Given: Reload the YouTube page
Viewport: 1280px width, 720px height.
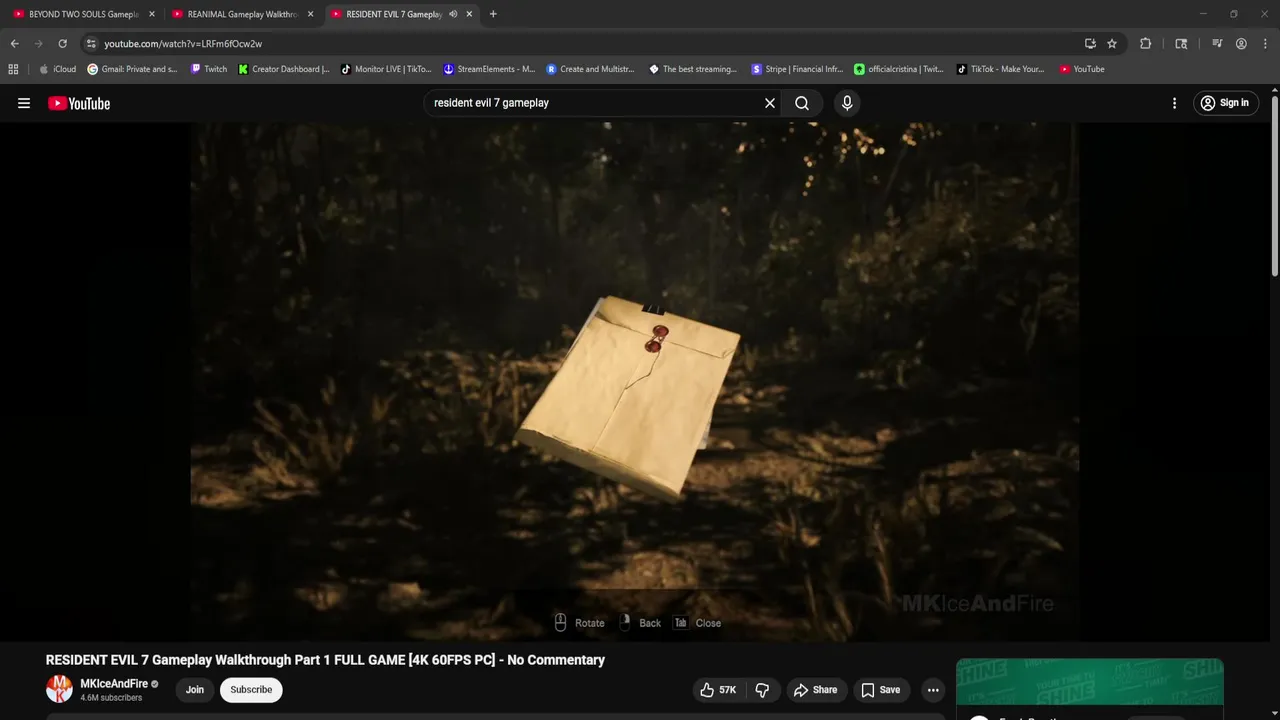Looking at the screenshot, I should [62, 44].
